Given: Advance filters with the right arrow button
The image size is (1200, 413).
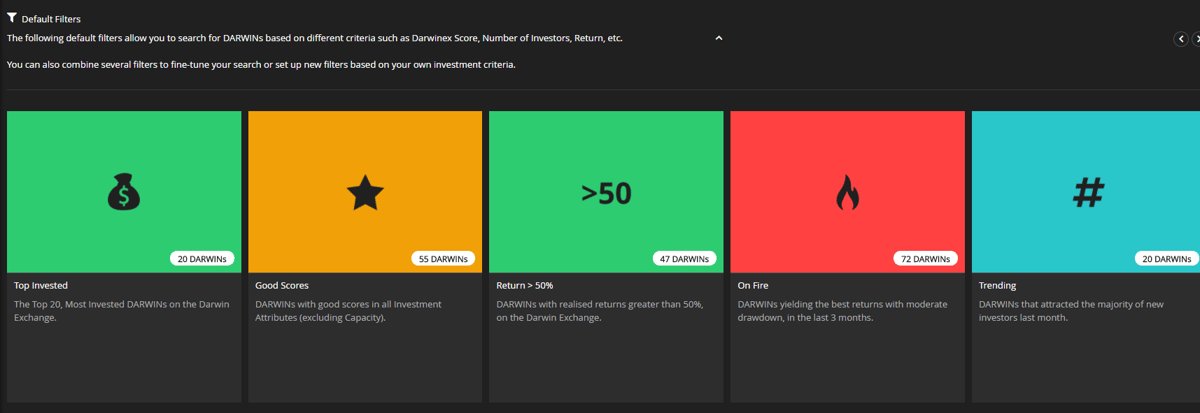Looking at the screenshot, I should click(x=1196, y=38).
